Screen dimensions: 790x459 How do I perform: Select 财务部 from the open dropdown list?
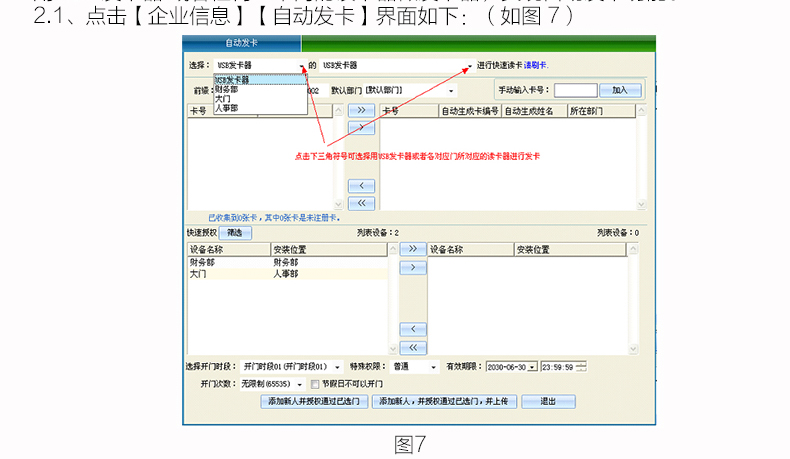(228, 89)
